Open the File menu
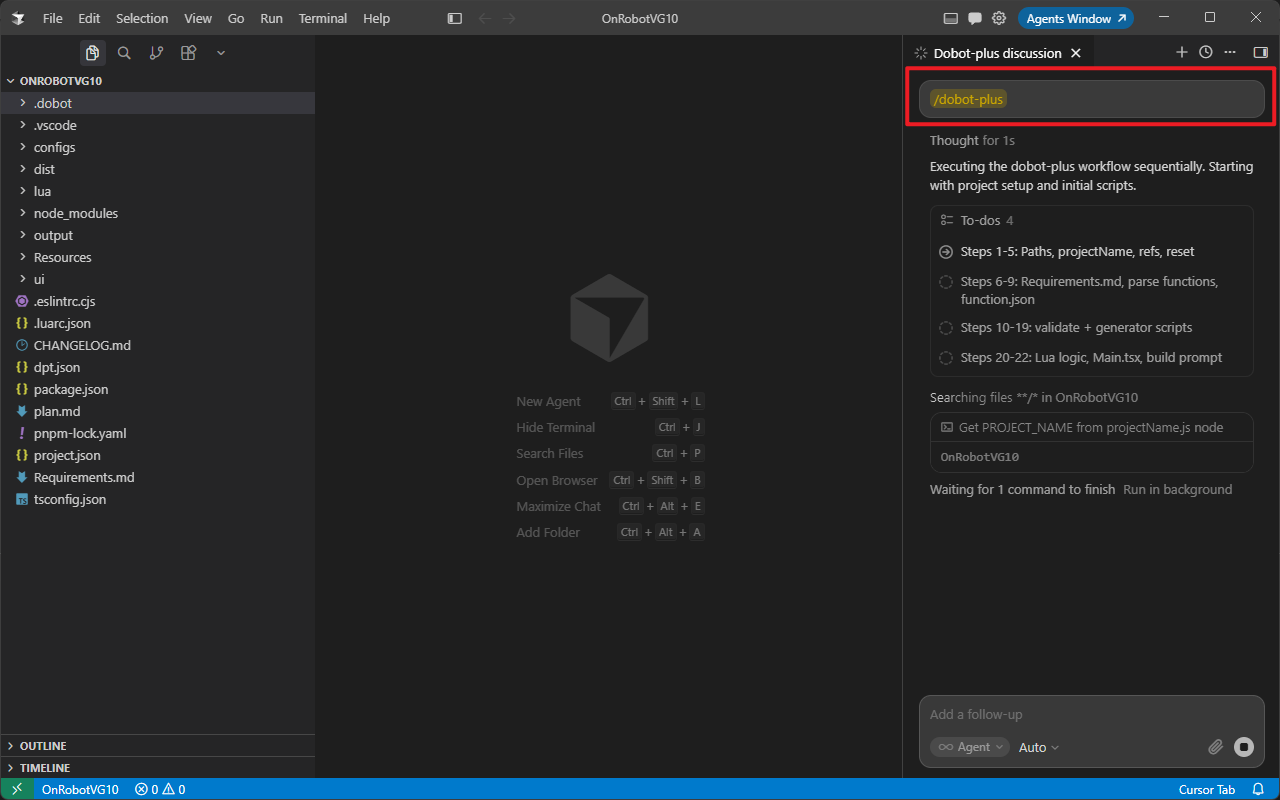Viewport: 1280px width, 800px height. 53,18
